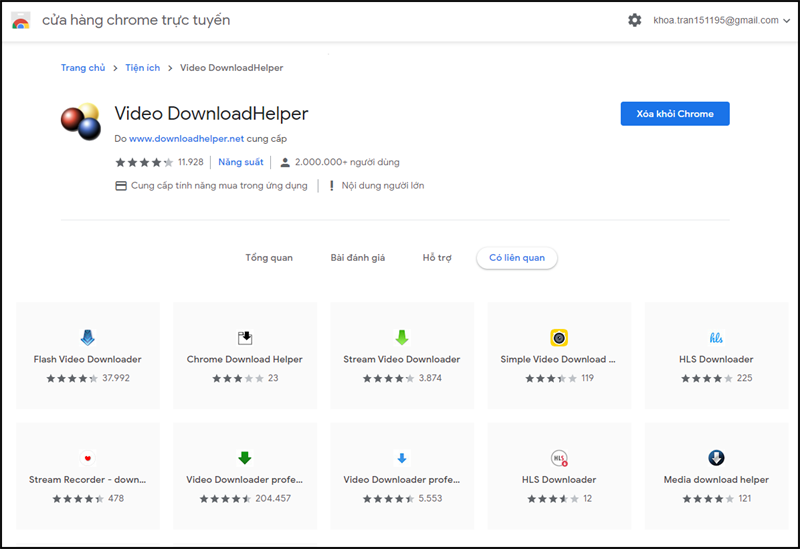Open Video Downloader profe... title with 204.457 ratings
The image size is (800, 549).
pos(245,480)
